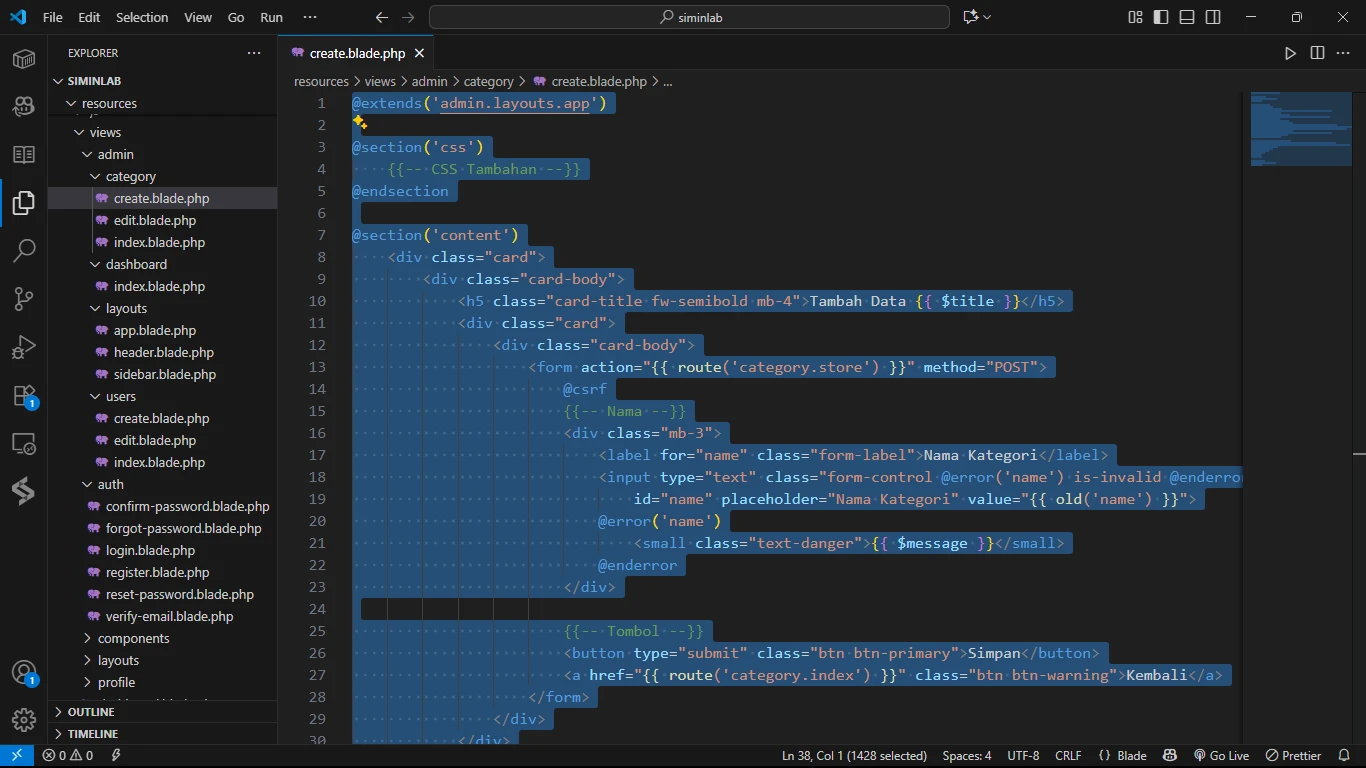Open Remote Explorer in activity bar
The image size is (1366, 768).
(x=24, y=443)
